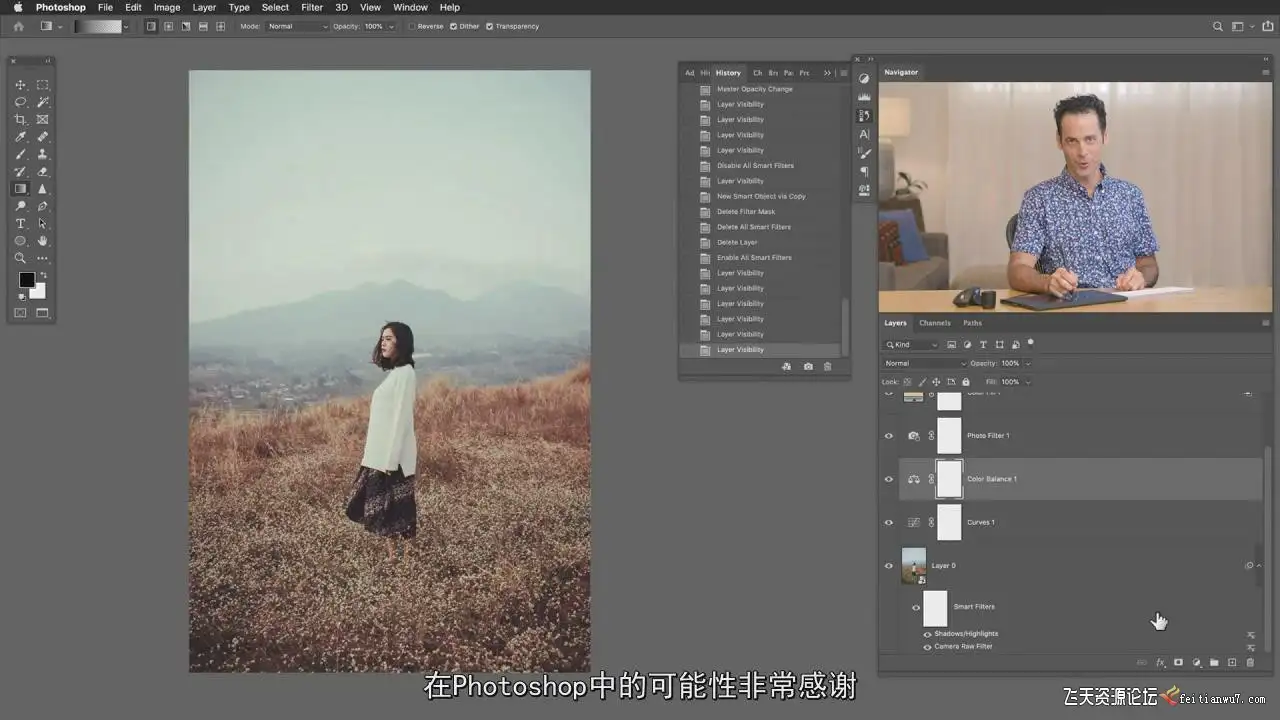Enable the Reverse checkbox

coord(412,26)
